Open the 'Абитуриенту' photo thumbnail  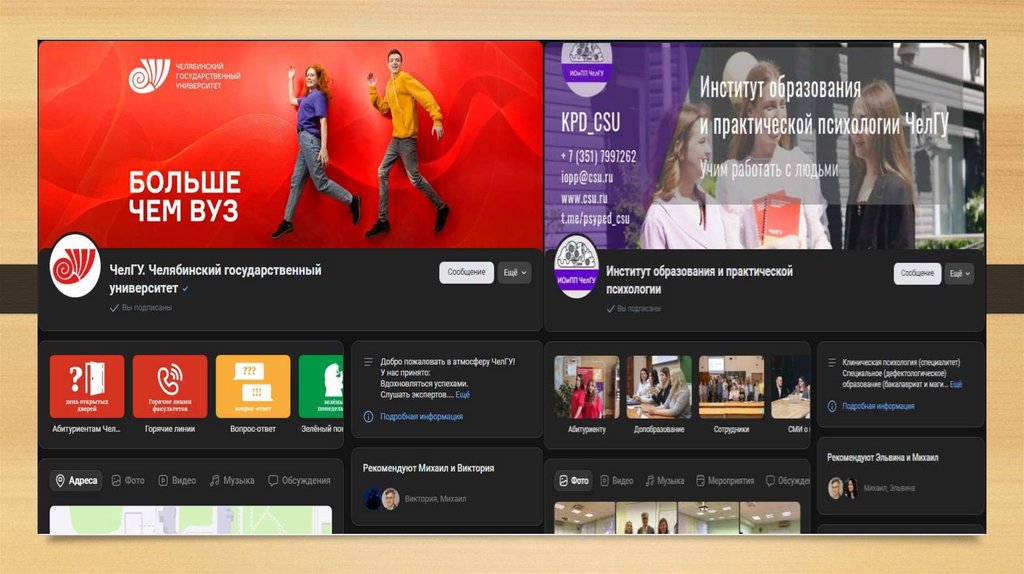pyautogui.click(x=586, y=387)
